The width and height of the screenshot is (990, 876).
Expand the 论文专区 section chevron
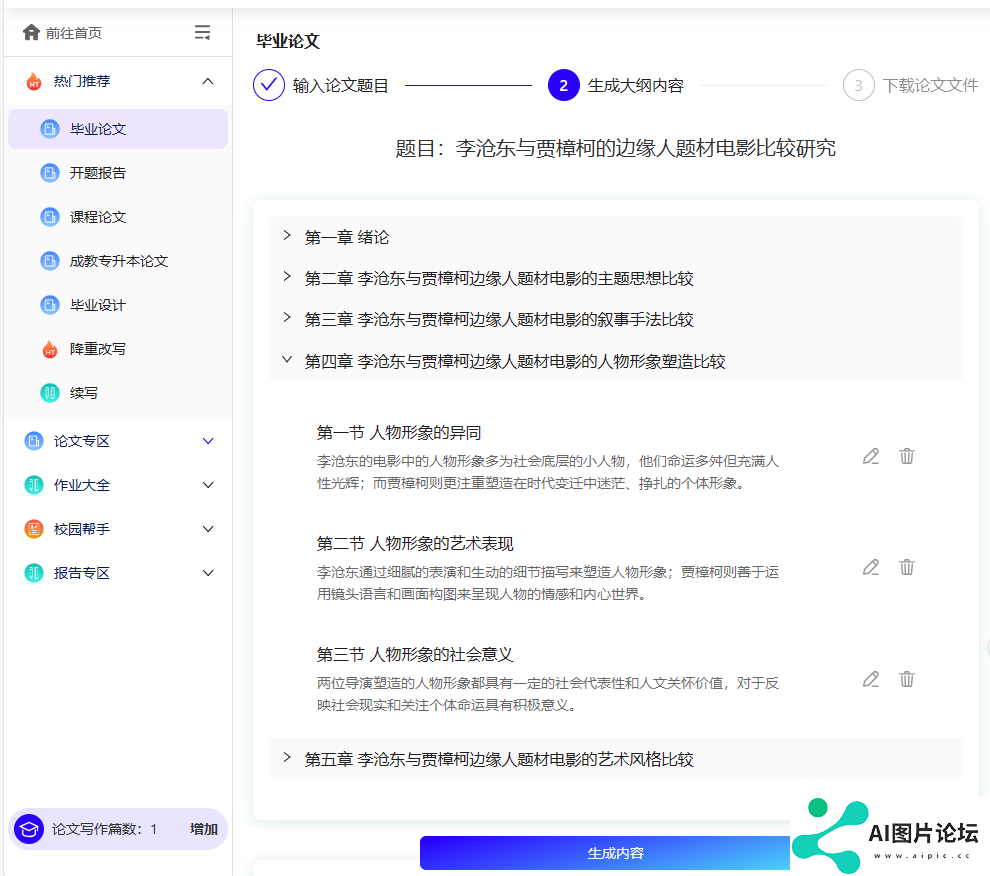point(208,441)
